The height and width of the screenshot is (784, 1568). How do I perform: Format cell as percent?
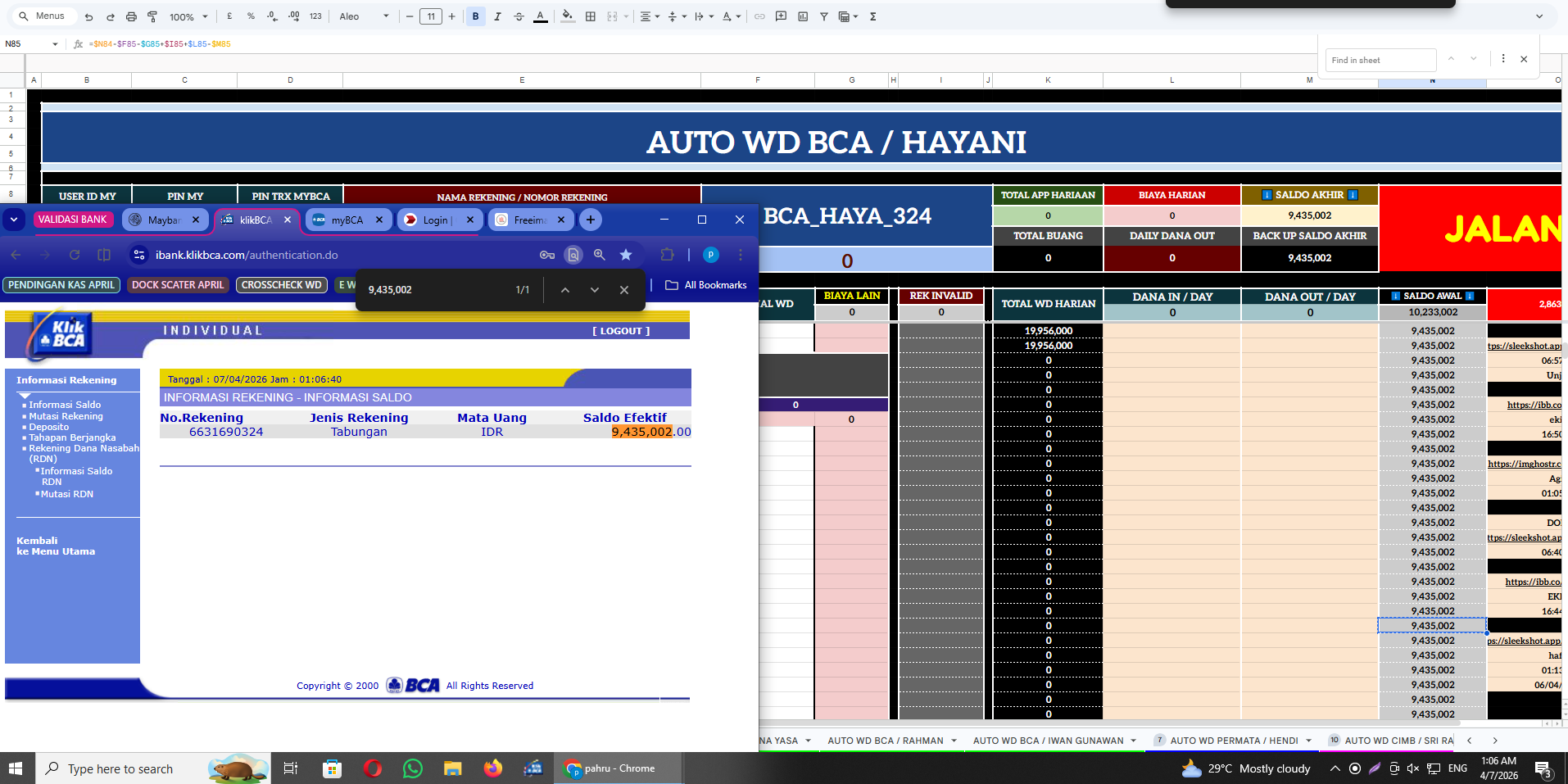pos(251,16)
